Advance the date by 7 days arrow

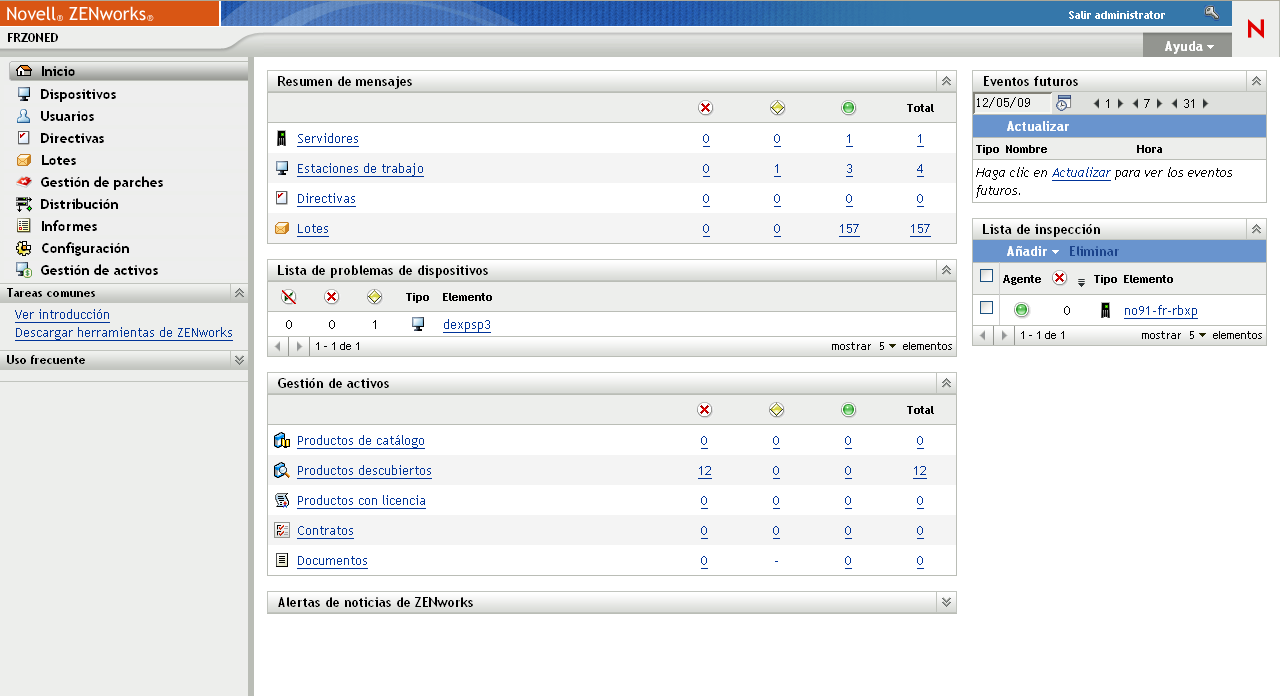pyautogui.click(x=1160, y=103)
